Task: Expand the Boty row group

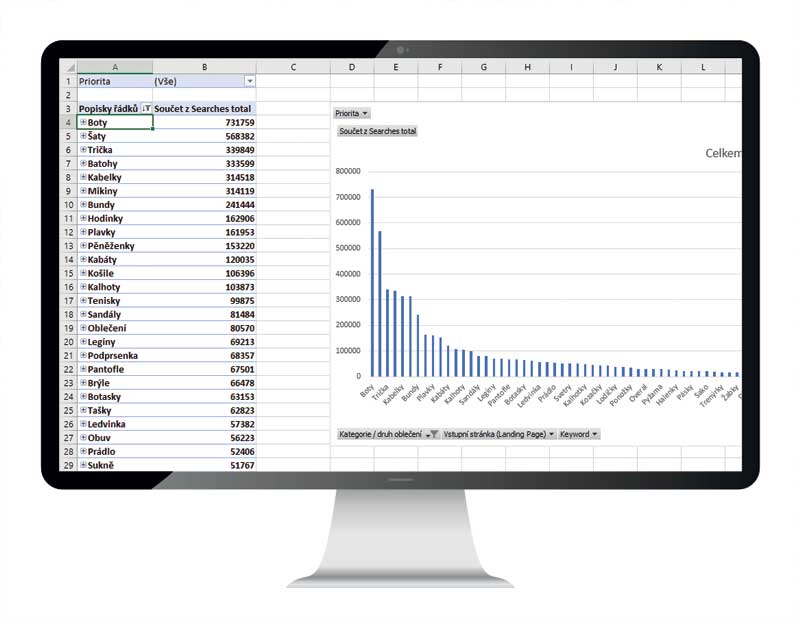Action: [x=83, y=122]
